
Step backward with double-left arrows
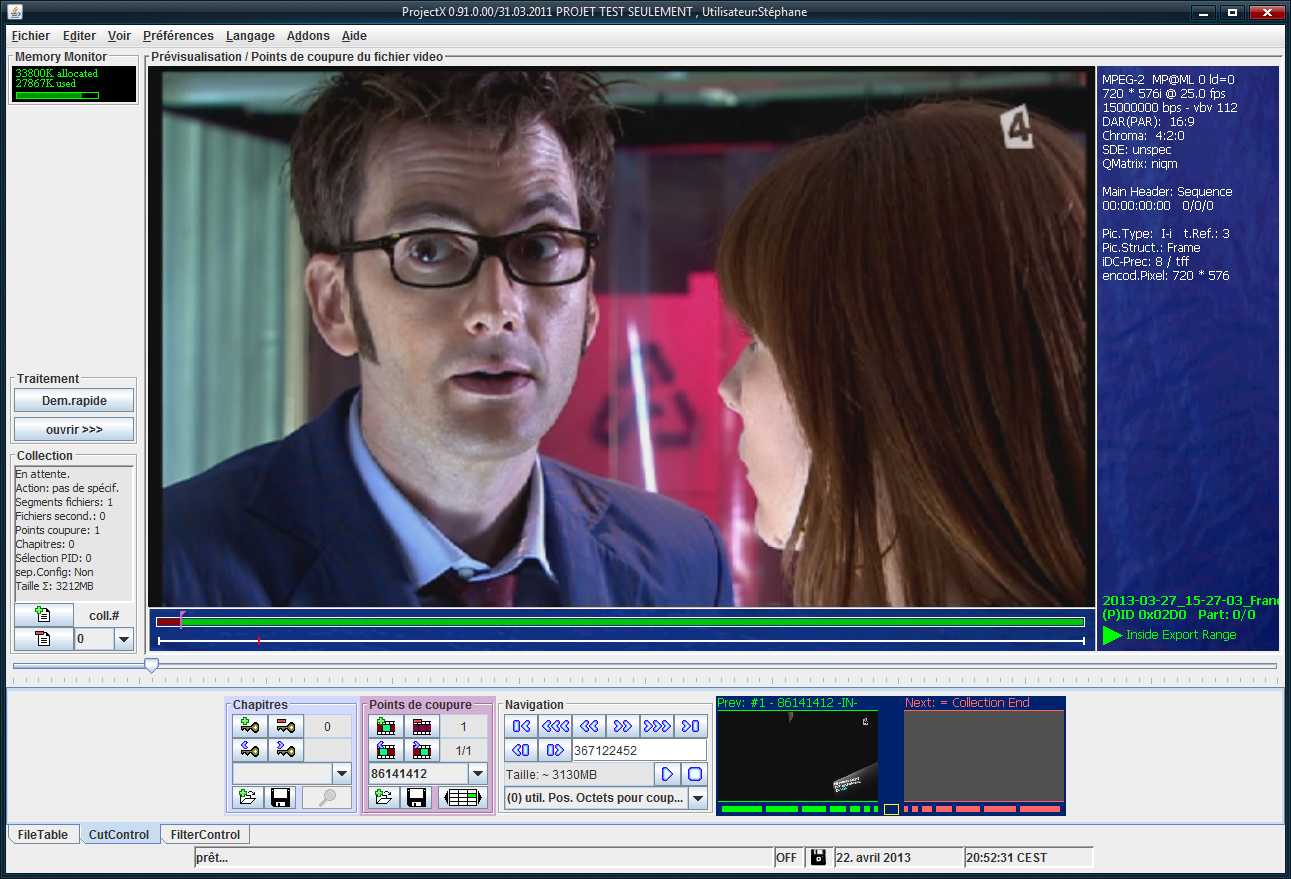[589, 726]
